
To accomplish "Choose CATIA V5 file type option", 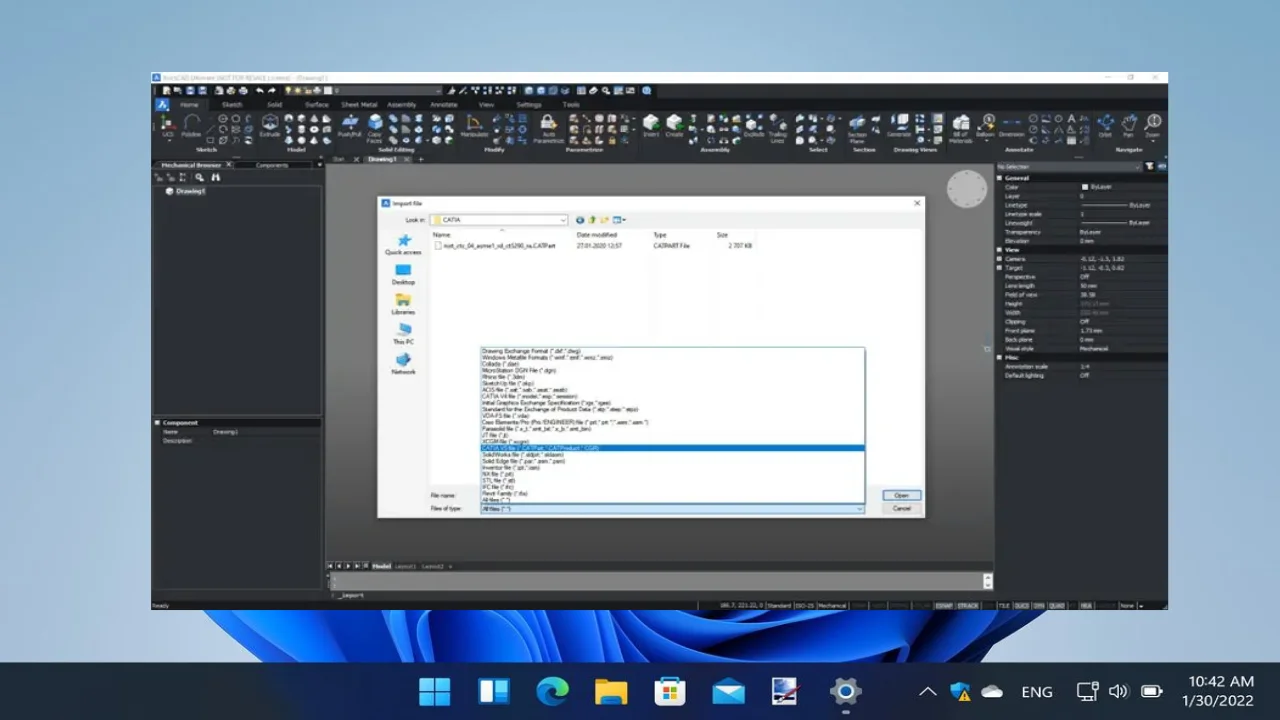I will (x=672, y=448).
